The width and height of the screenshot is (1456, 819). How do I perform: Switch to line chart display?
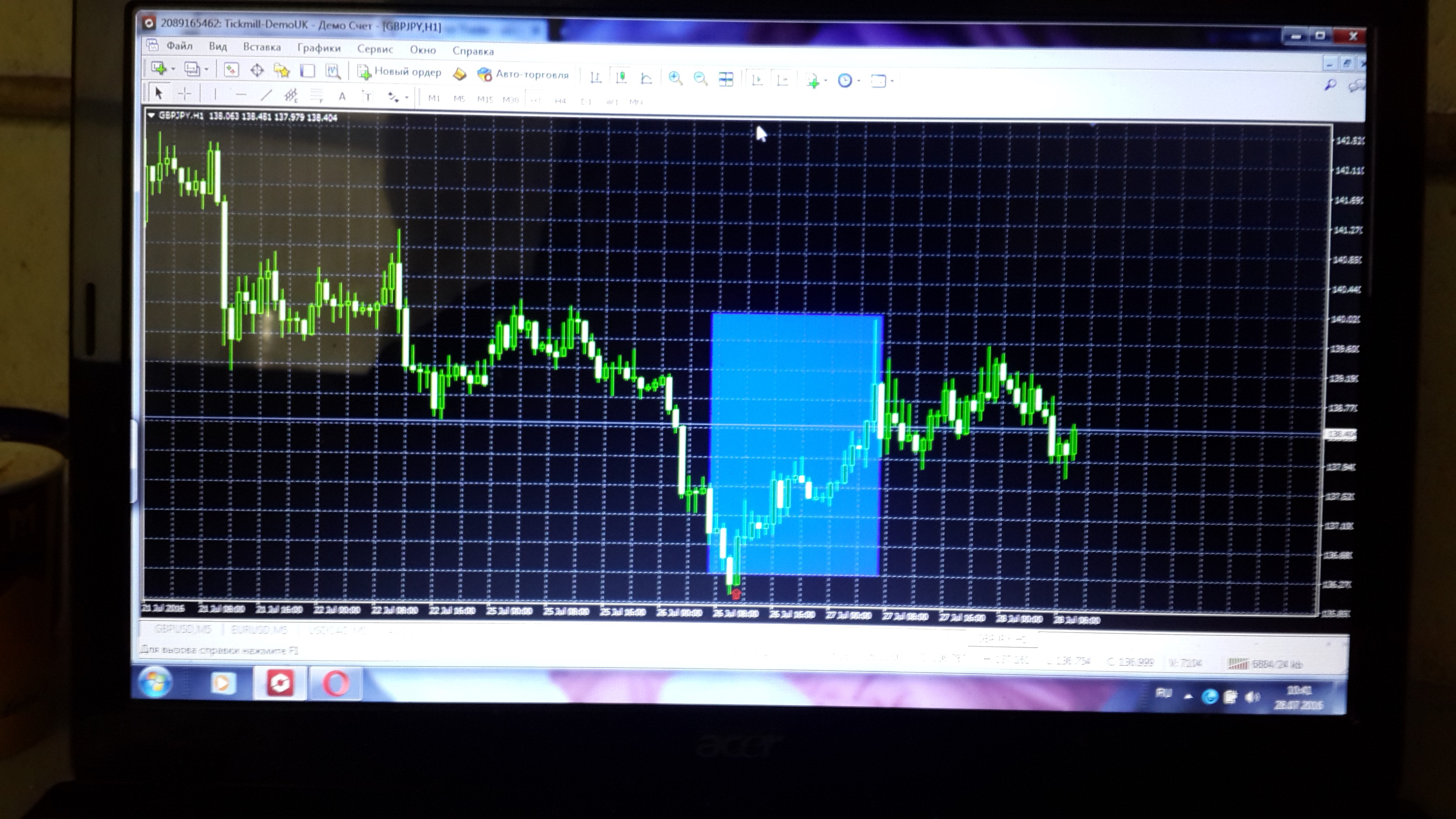point(646,78)
